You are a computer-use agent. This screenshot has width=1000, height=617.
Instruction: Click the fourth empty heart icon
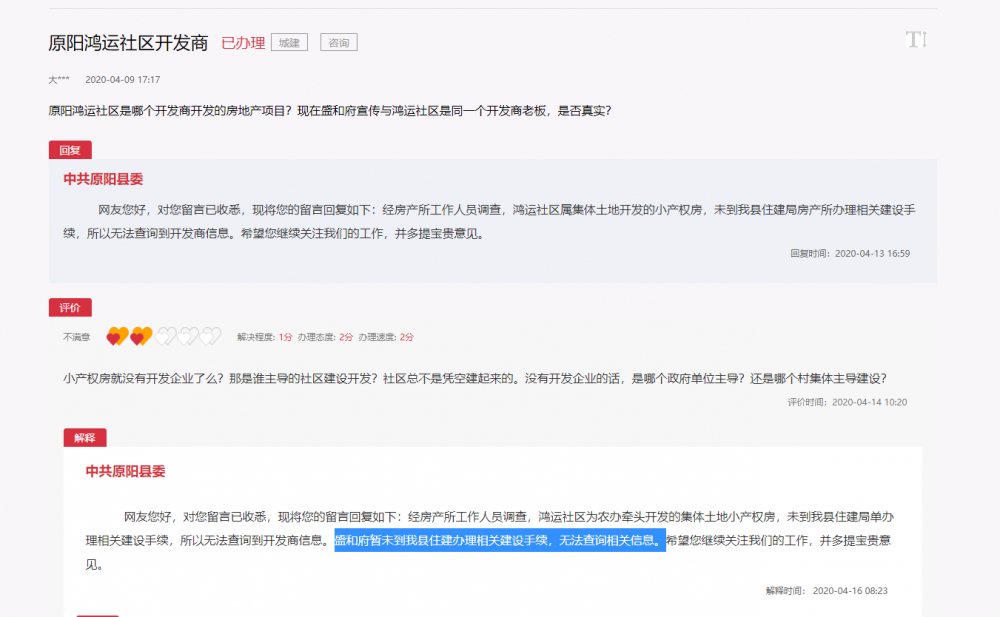[188, 335]
